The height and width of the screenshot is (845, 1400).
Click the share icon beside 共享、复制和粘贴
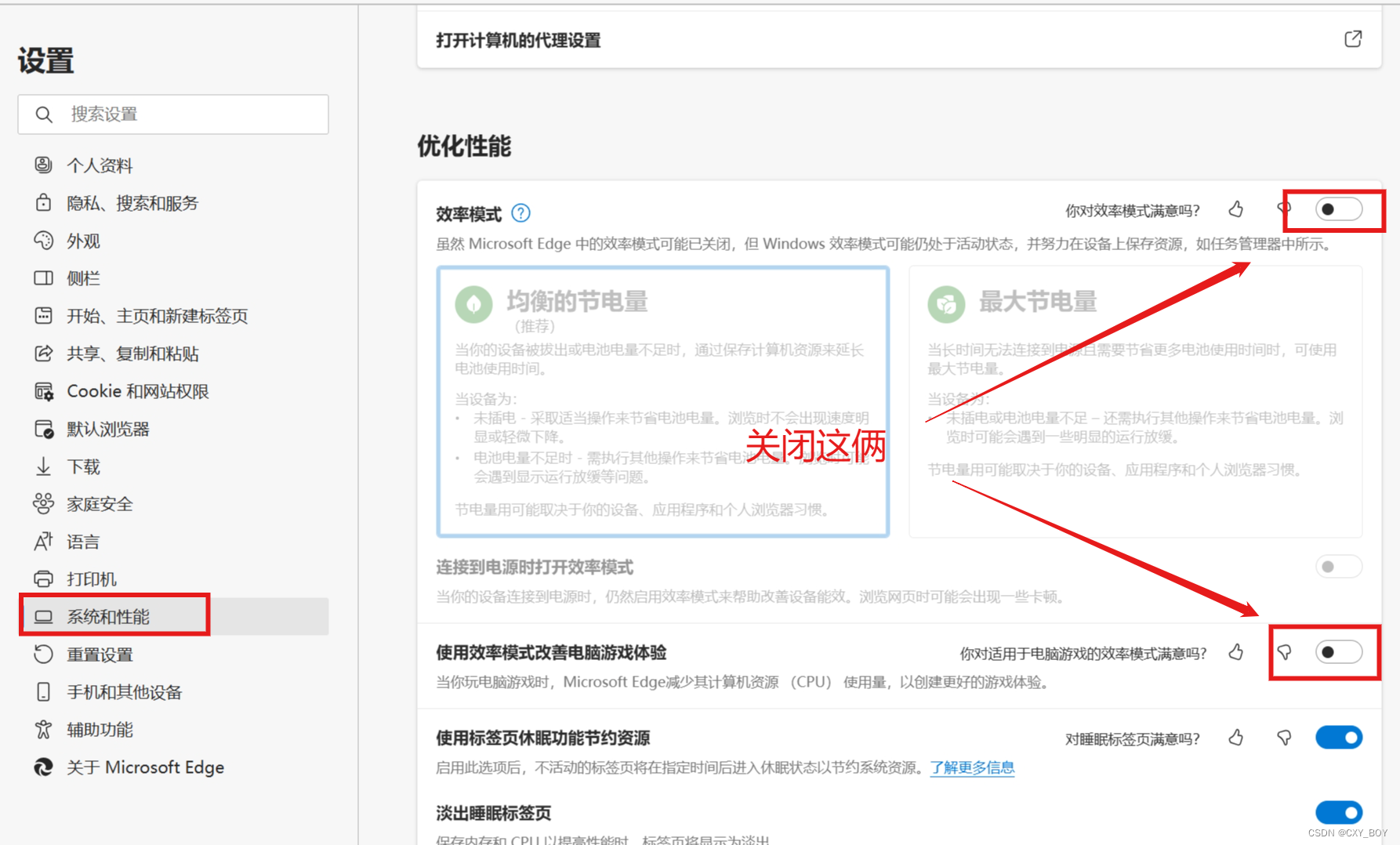pyautogui.click(x=44, y=353)
